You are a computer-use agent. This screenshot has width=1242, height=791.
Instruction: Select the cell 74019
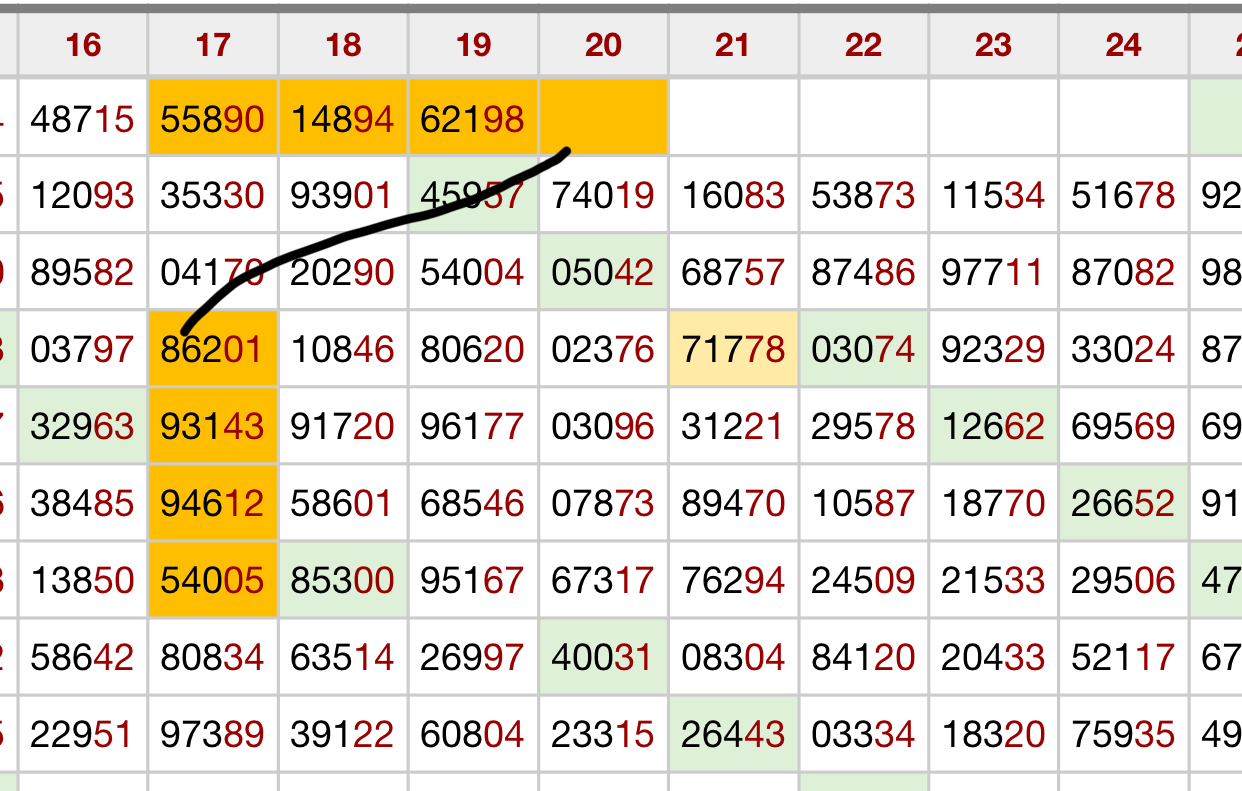point(603,195)
